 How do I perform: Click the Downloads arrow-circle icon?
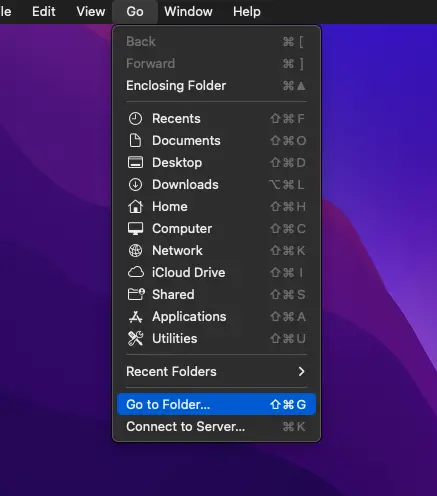(135, 185)
